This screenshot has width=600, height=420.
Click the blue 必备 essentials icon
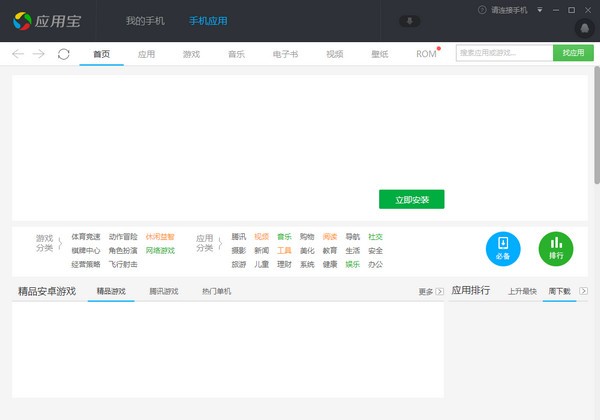[503, 247]
